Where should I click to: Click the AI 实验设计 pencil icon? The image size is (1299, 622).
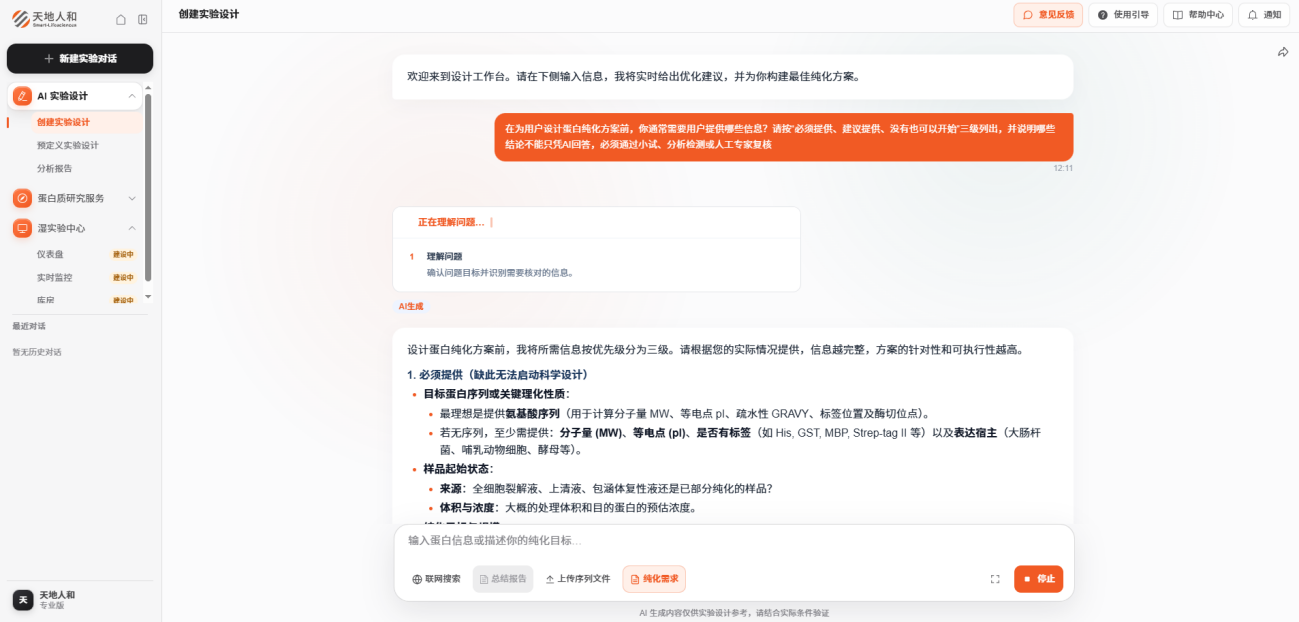pos(22,96)
